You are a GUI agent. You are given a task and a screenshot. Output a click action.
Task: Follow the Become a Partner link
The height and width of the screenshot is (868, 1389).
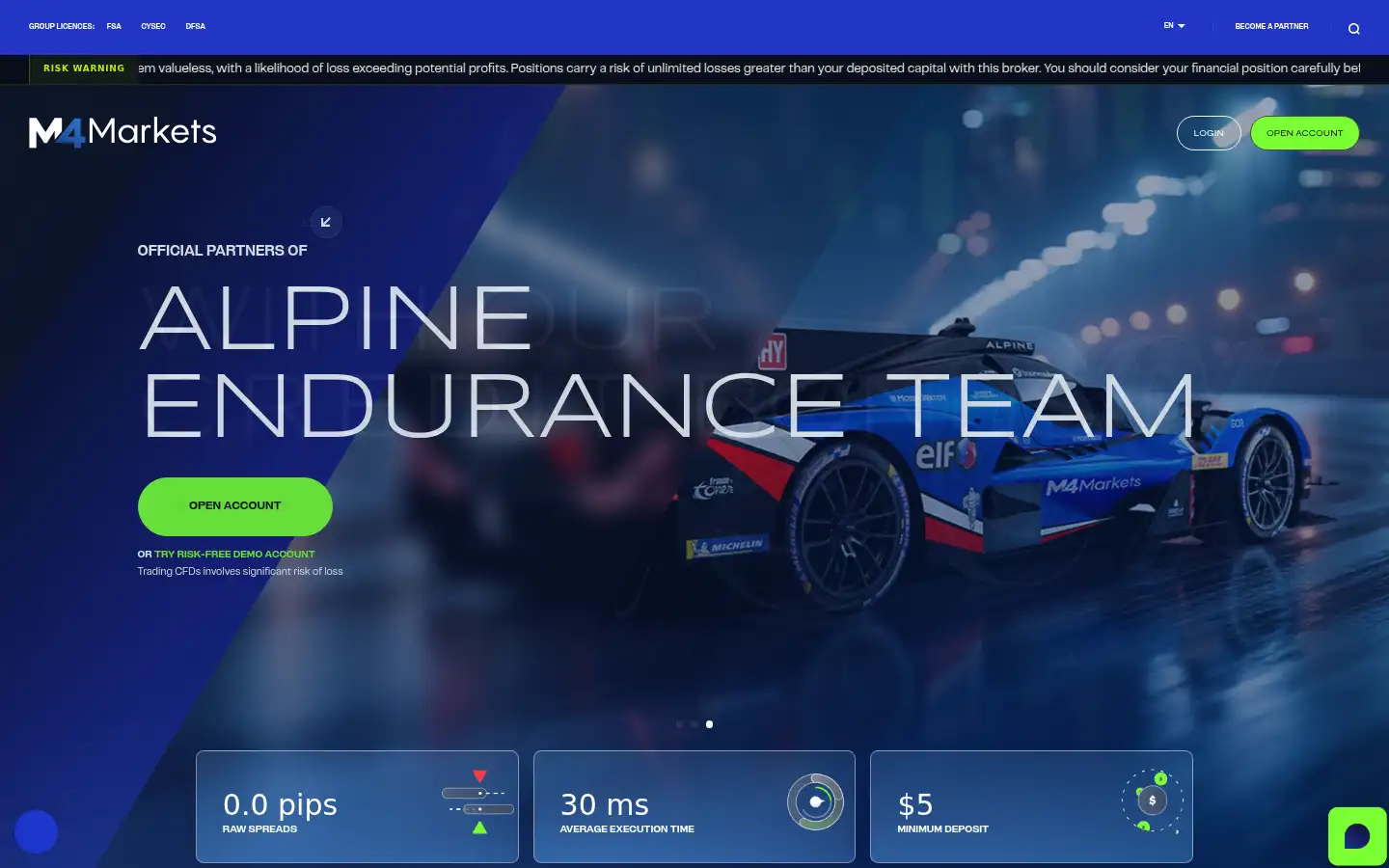coord(1271,26)
